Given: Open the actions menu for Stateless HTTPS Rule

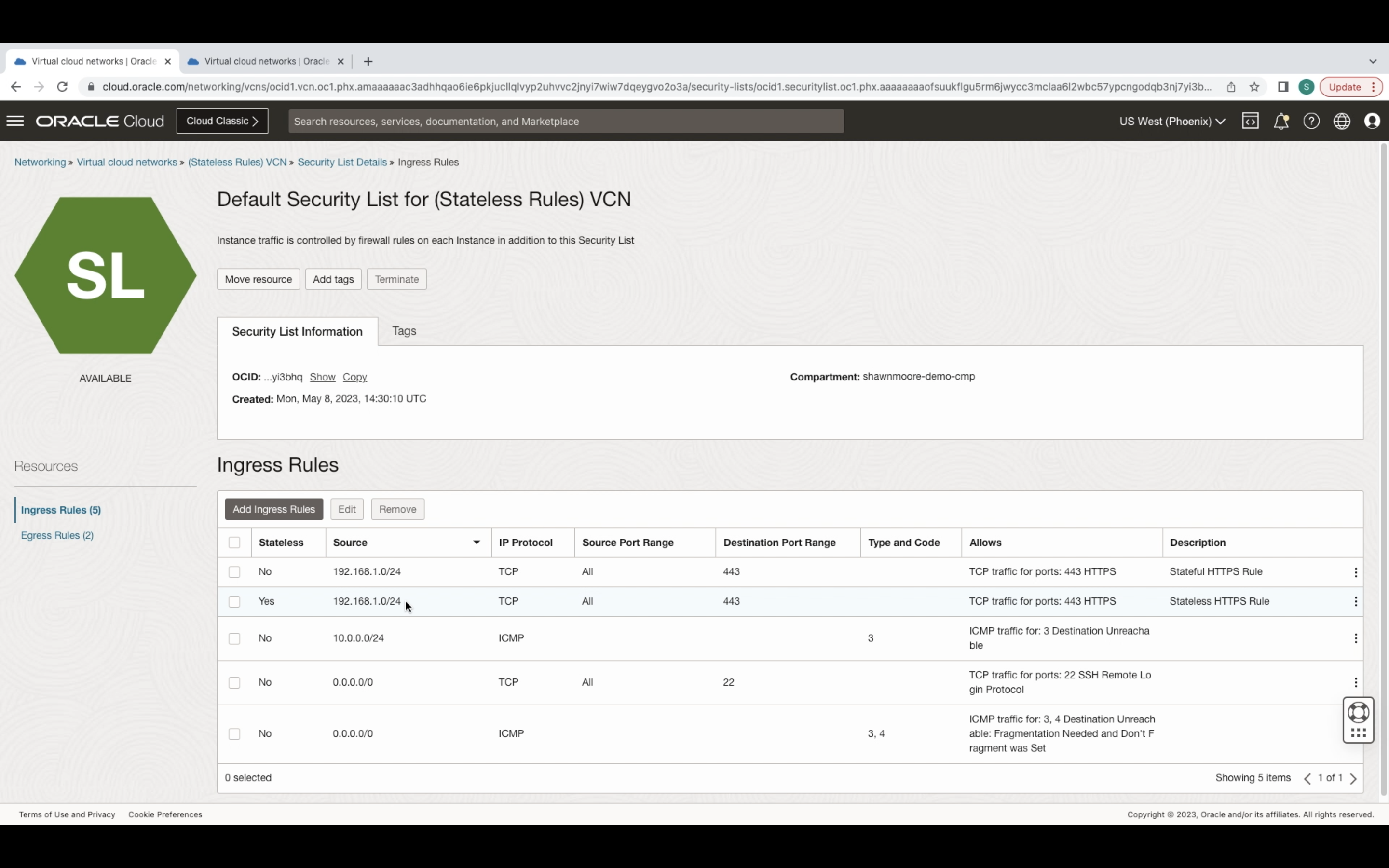Looking at the screenshot, I should [1355, 601].
